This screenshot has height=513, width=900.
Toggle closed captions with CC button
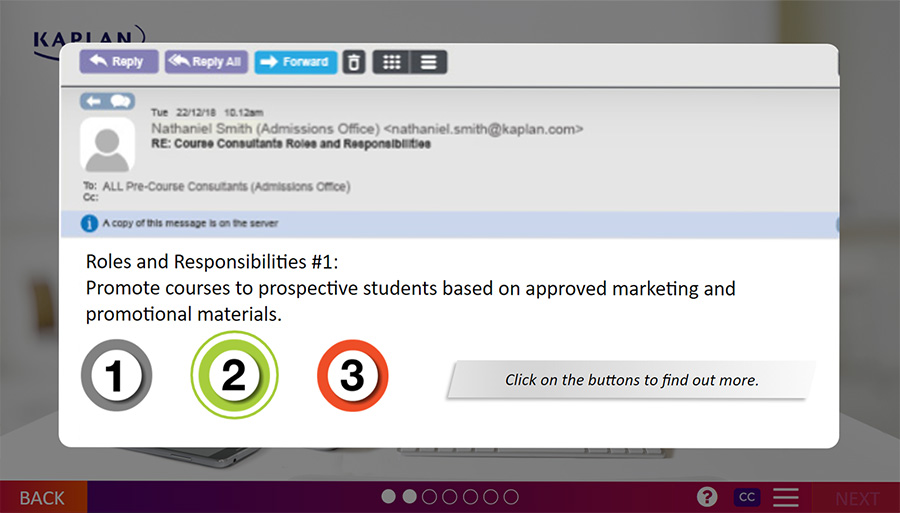point(745,497)
